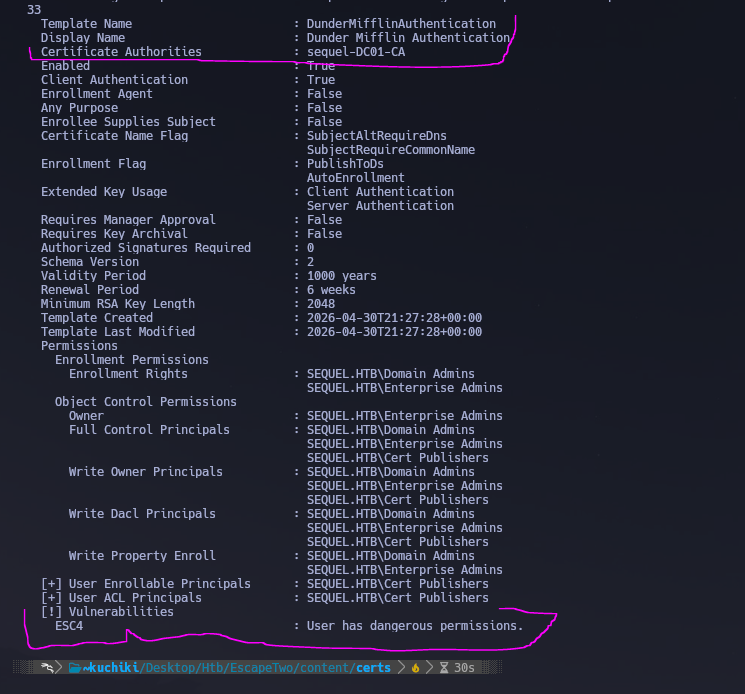Image resolution: width=745 pixels, height=694 pixels.
Task: Click the 'SubjectAltRequireDns' flag value
Action: click(x=377, y=136)
